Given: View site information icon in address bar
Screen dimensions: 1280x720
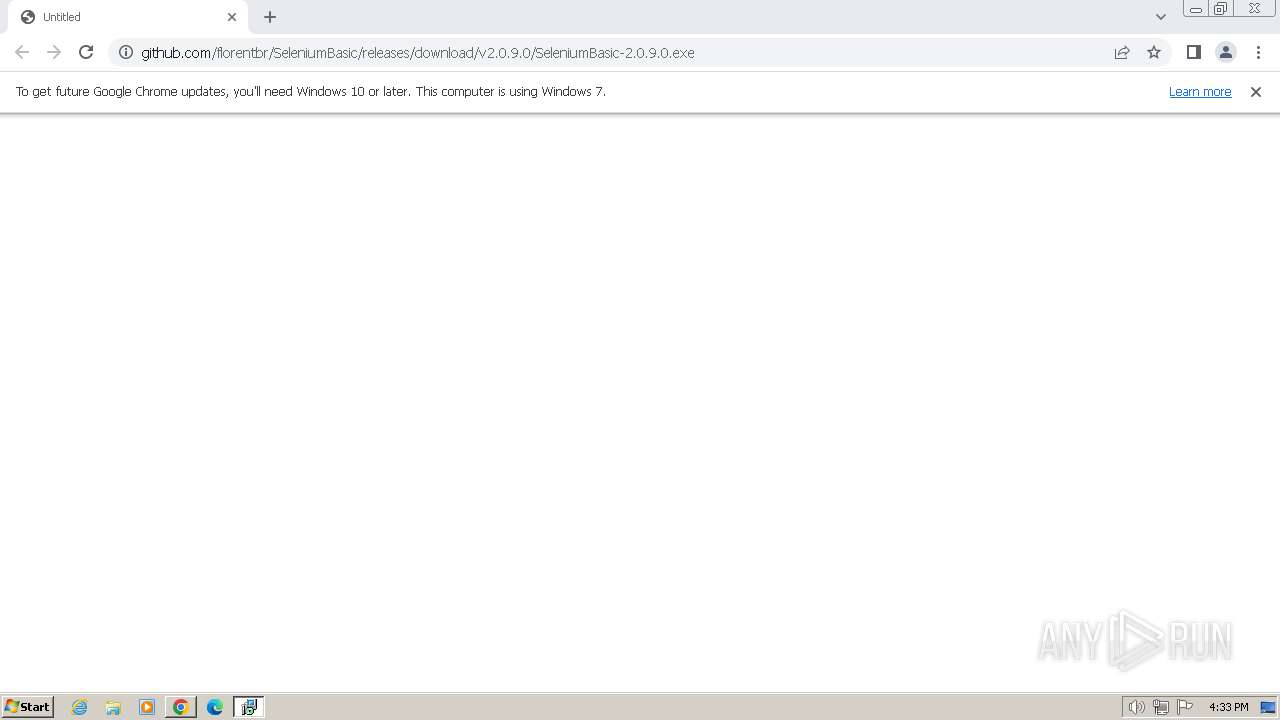Looking at the screenshot, I should [126, 52].
